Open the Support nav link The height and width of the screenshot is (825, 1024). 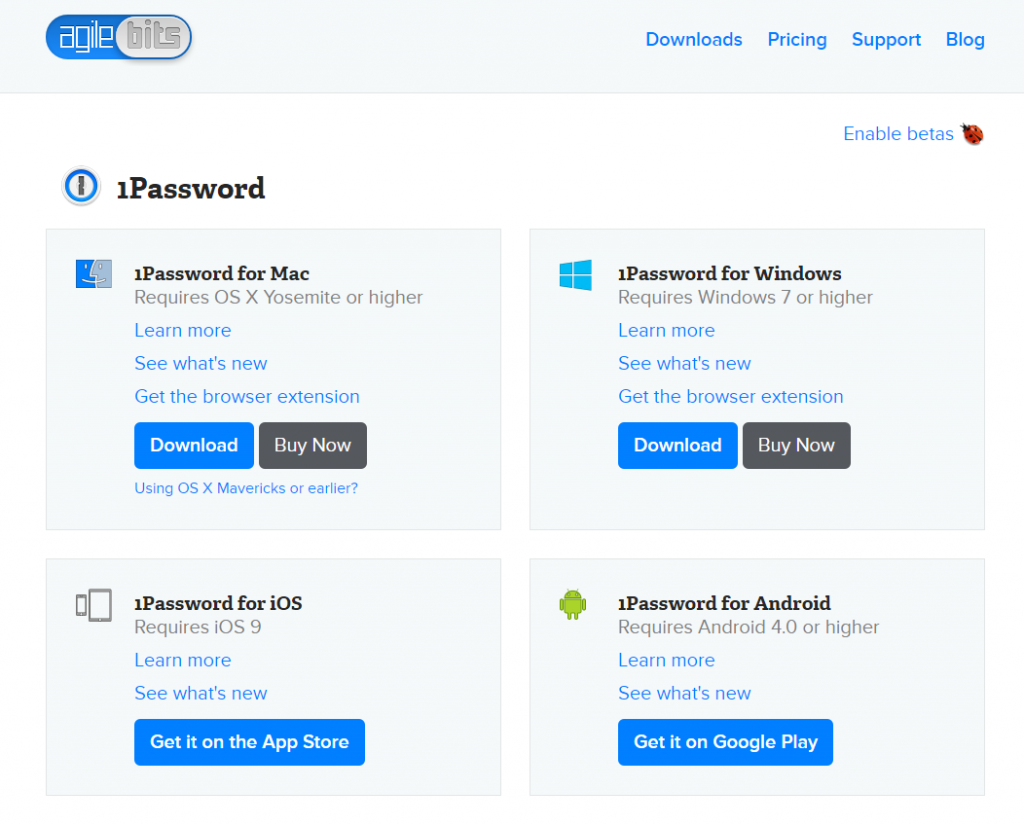point(886,40)
